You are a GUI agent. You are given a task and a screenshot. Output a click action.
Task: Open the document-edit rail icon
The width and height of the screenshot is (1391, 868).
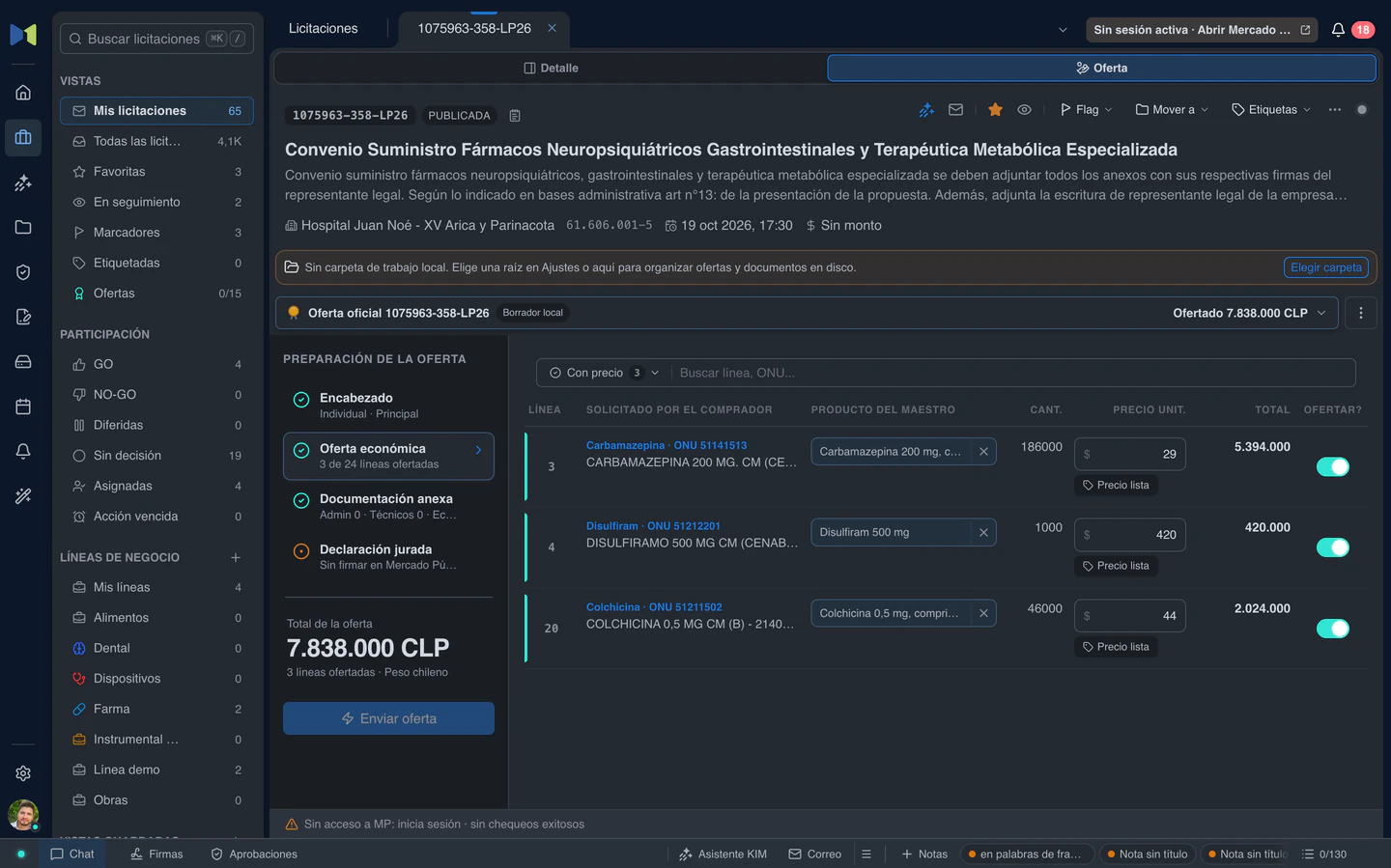23,317
